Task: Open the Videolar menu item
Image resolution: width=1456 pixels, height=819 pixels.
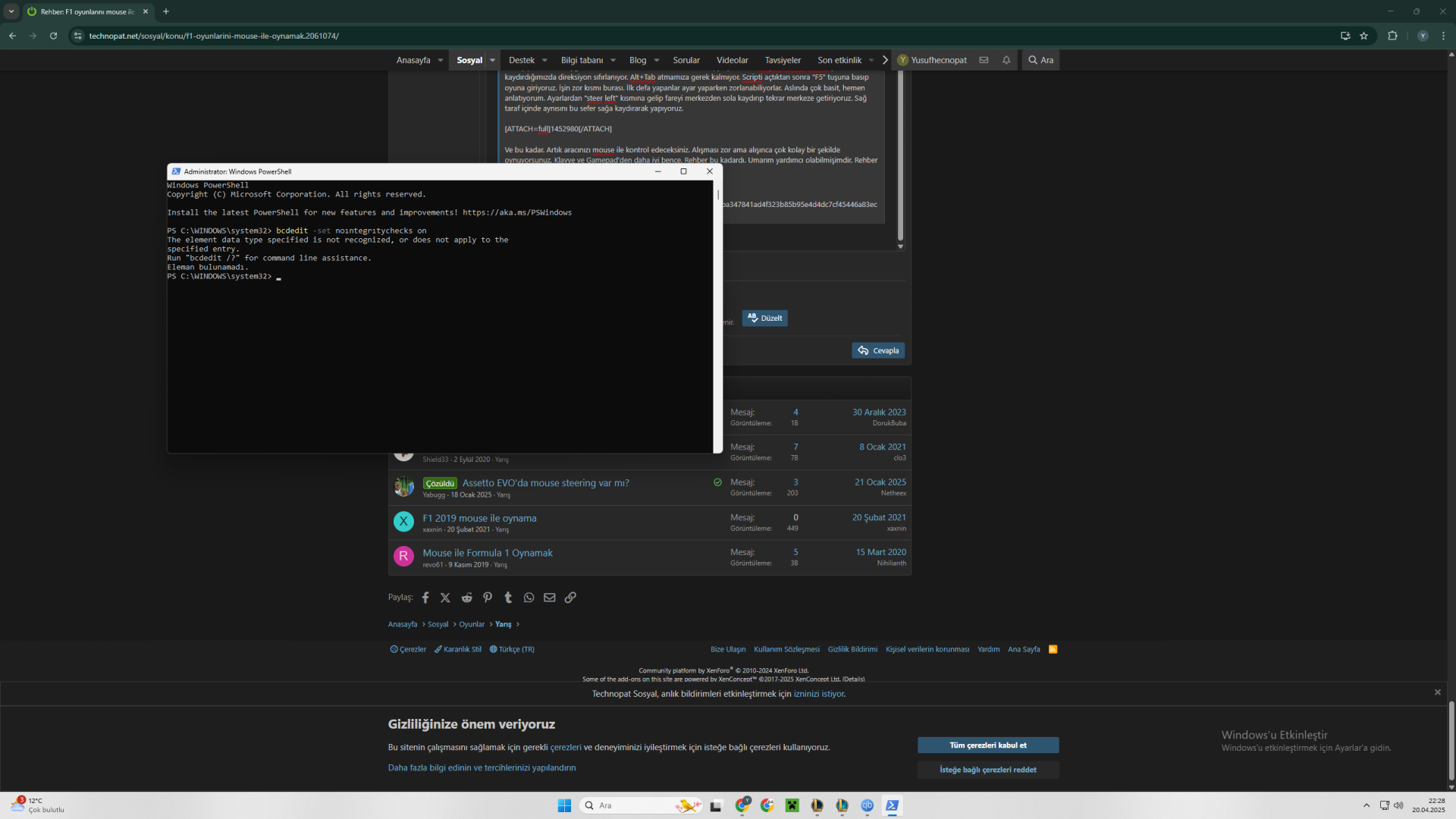Action: click(732, 60)
